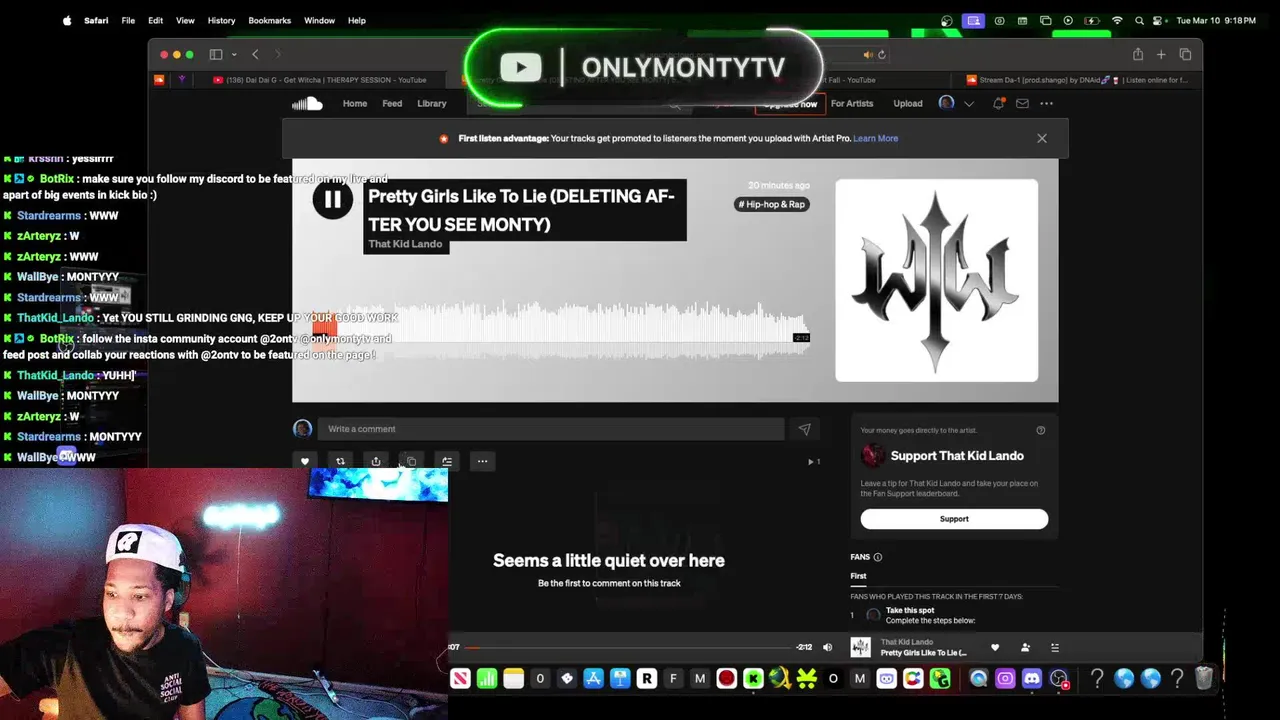This screenshot has height=720, width=1280.
Task: Open the Wi-Fi menu bar icon
Action: click(x=1117, y=20)
